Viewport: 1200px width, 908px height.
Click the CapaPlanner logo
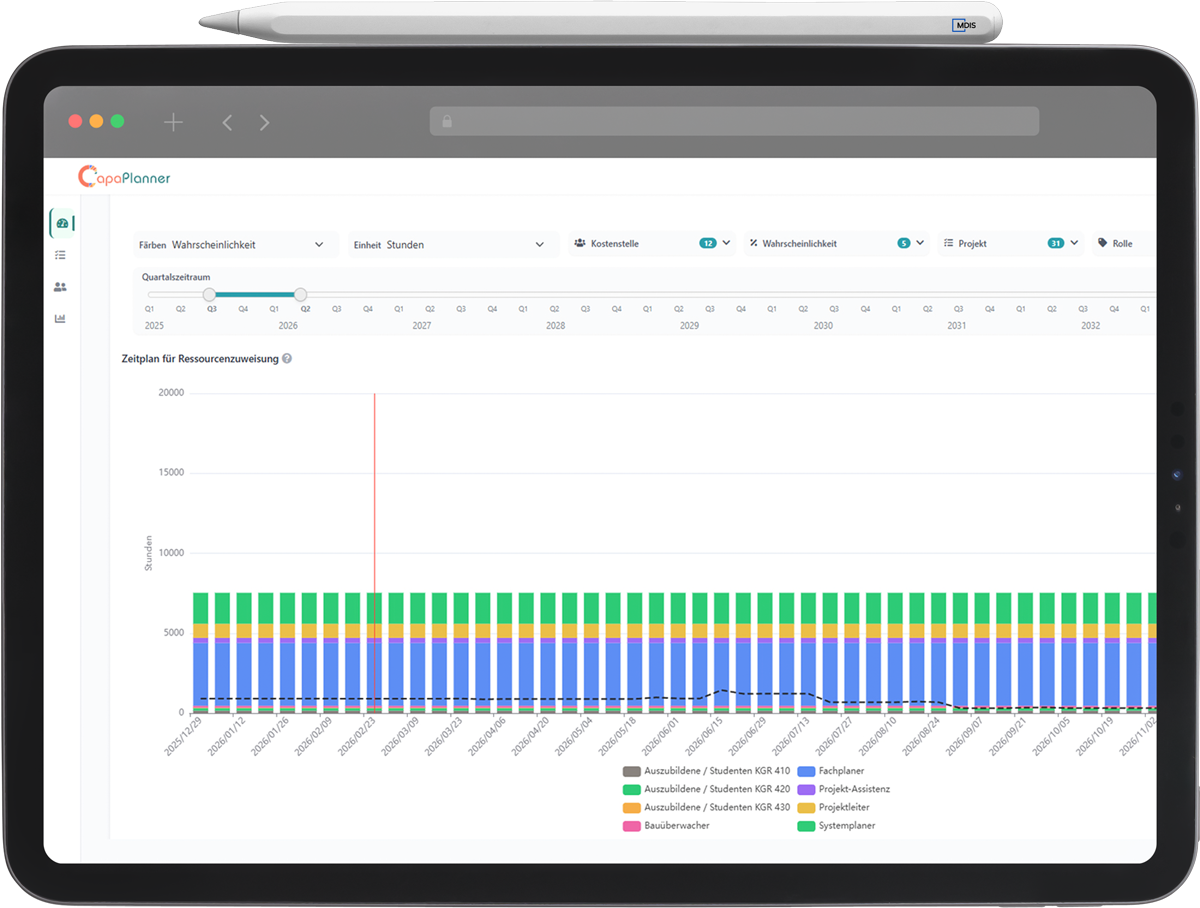[x=125, y=177]
